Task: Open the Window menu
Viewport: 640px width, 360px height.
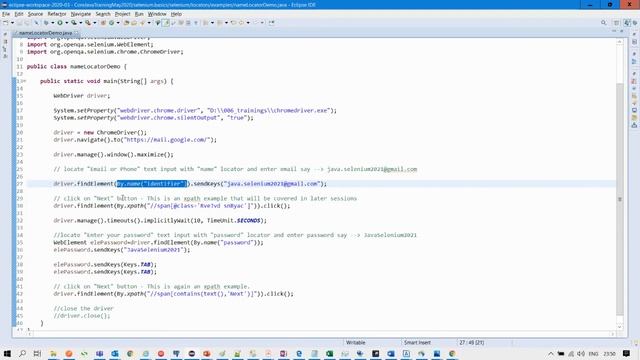Action: 157,14
